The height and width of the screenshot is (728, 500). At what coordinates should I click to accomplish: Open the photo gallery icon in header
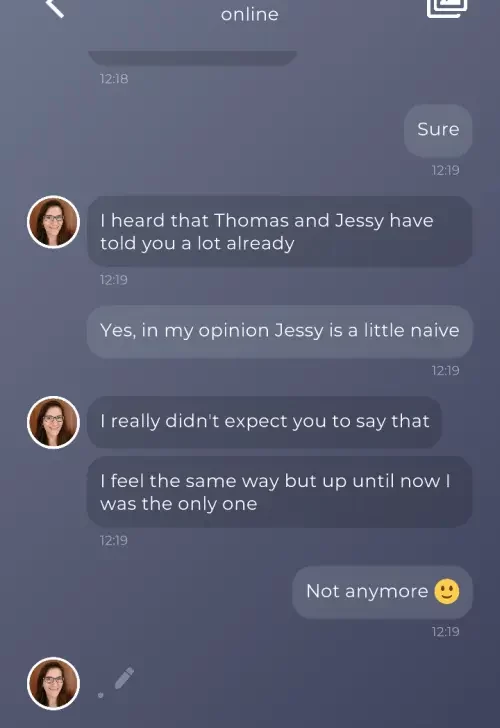(x=447, y=8)
